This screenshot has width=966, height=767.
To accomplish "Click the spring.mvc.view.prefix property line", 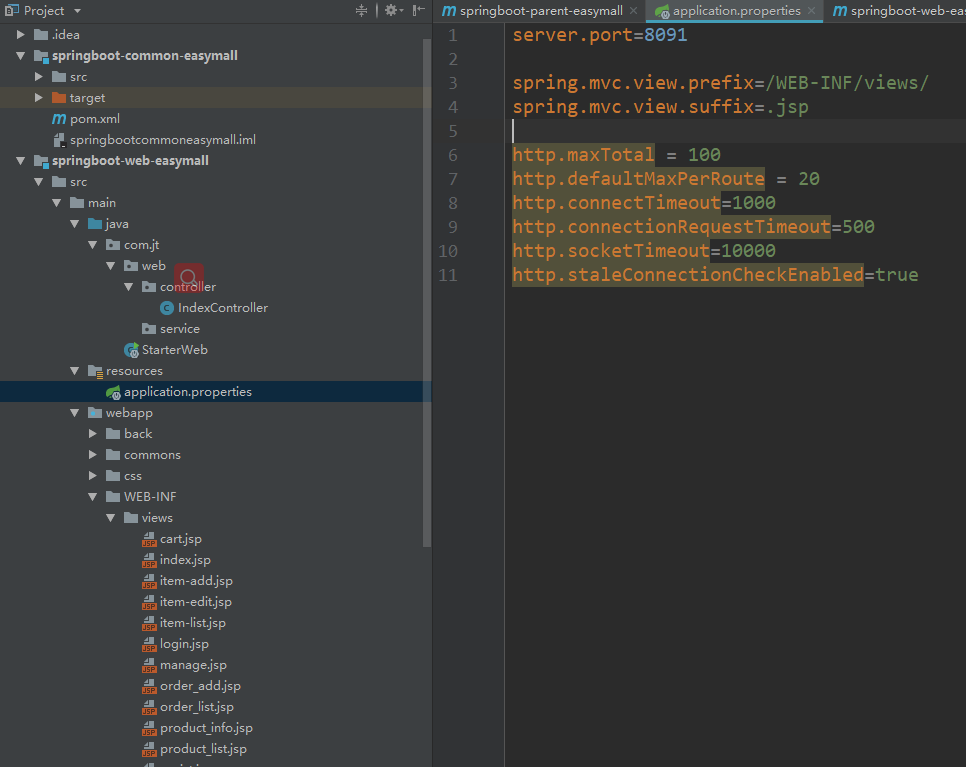I will tap(720, 83).
